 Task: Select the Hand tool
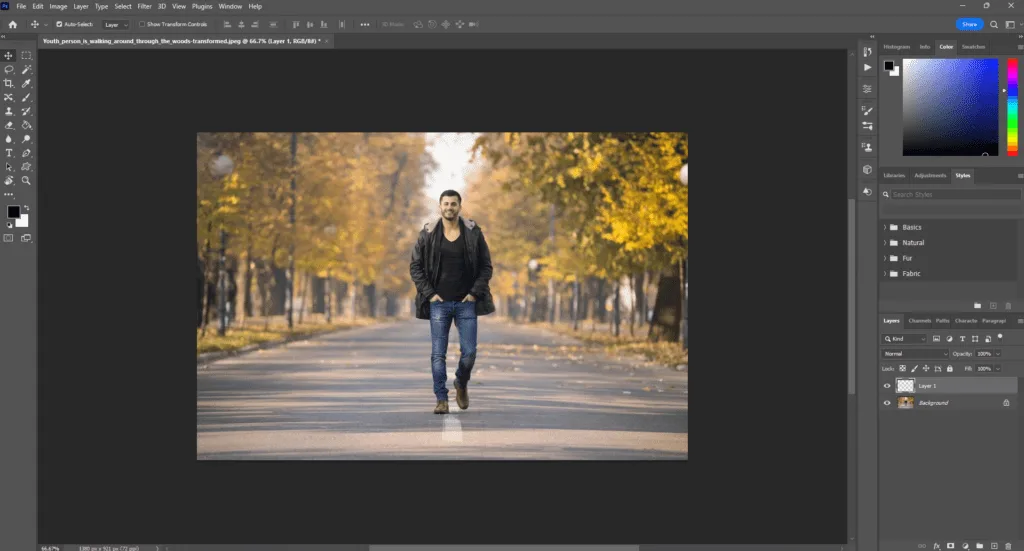8,181
